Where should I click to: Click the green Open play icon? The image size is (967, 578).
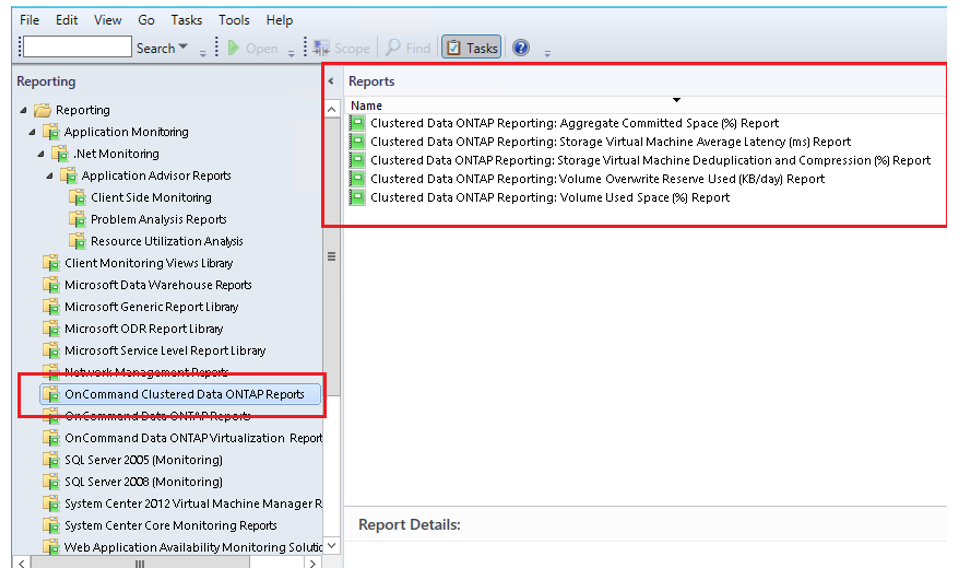[x=233, y=47]
